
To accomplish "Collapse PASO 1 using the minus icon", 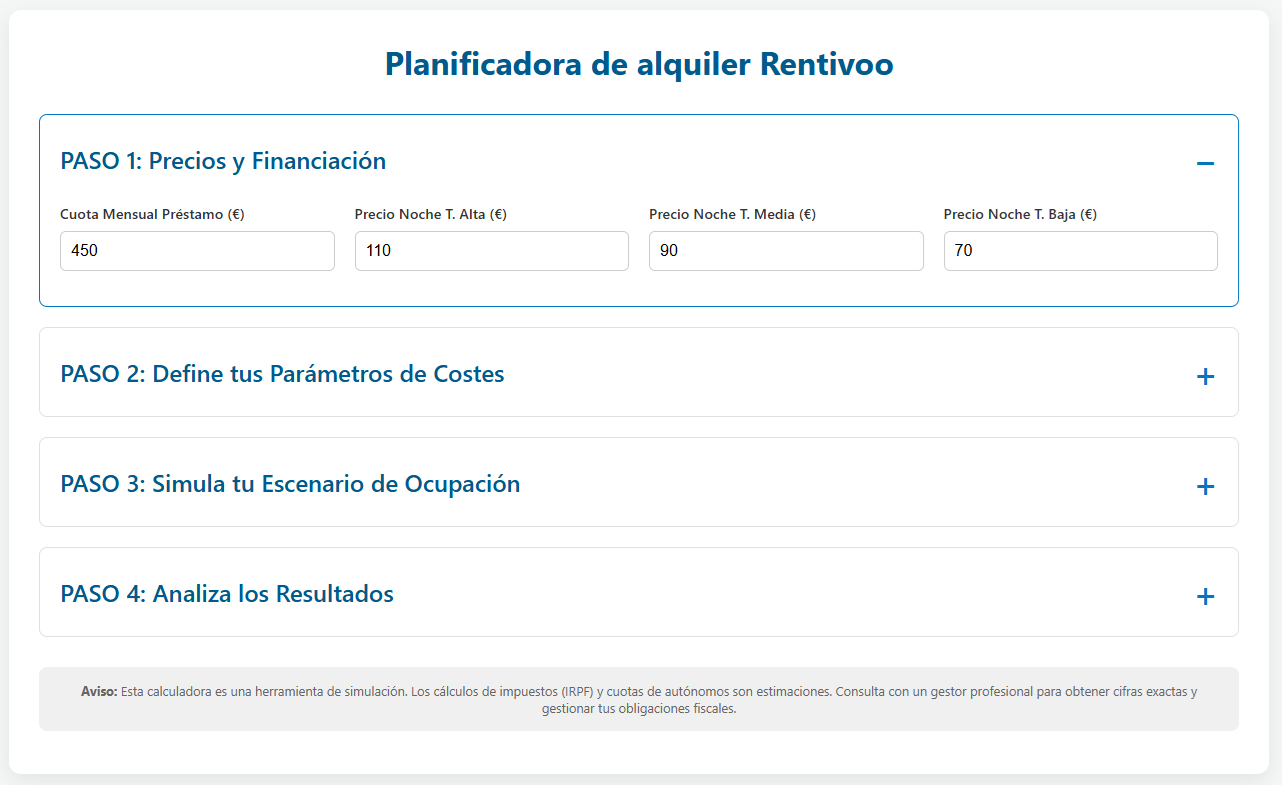I will [x=1205, y=163].
